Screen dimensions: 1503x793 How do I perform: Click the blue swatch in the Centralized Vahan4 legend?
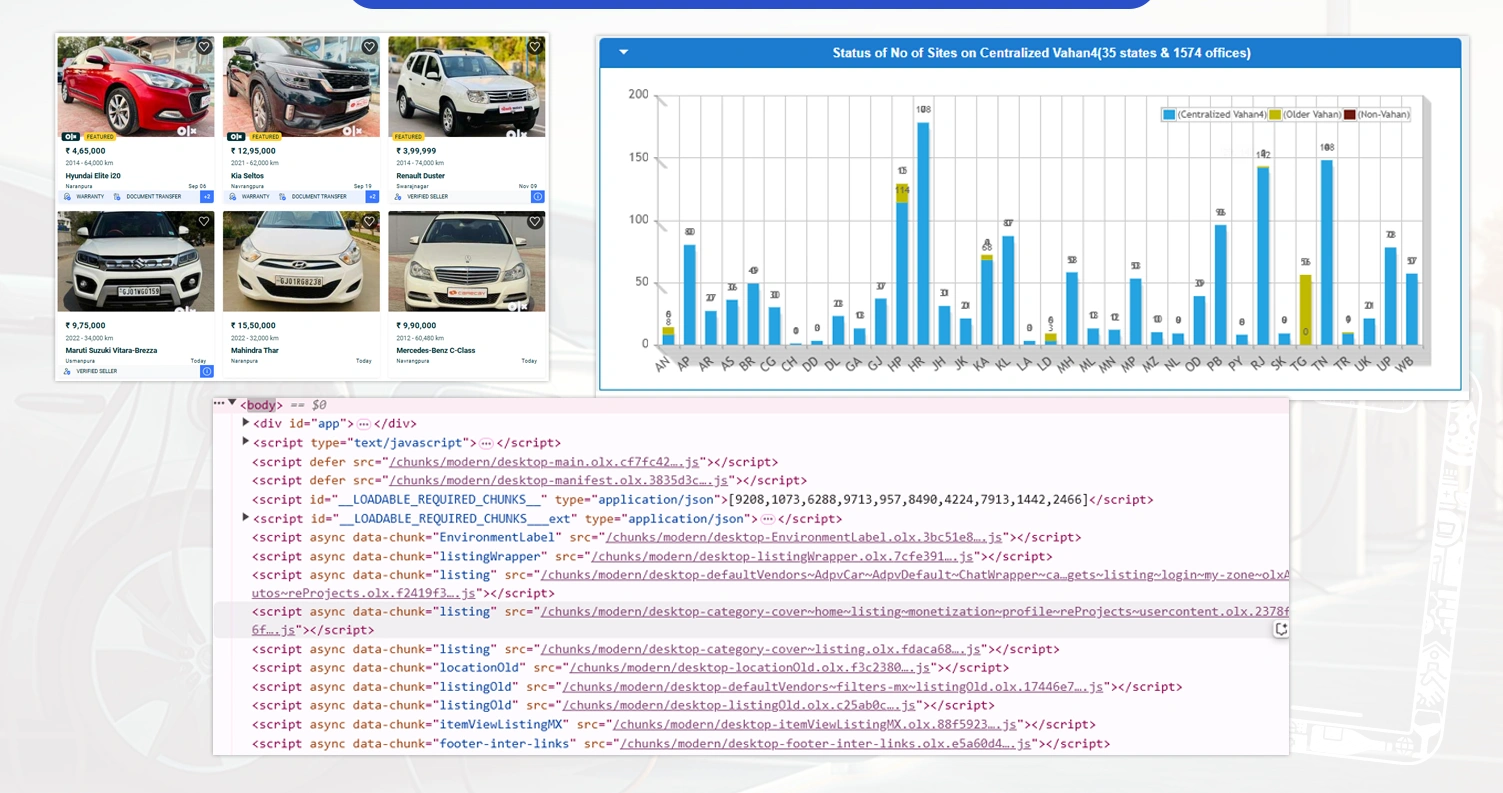pyautogui.click(x=1170, y=114)
